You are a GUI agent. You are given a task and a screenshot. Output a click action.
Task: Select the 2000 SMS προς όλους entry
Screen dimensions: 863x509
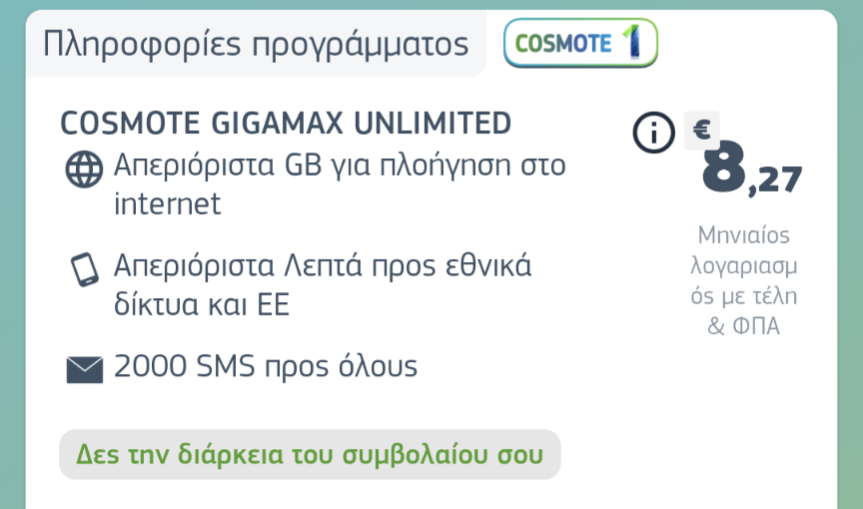point(265,366)
